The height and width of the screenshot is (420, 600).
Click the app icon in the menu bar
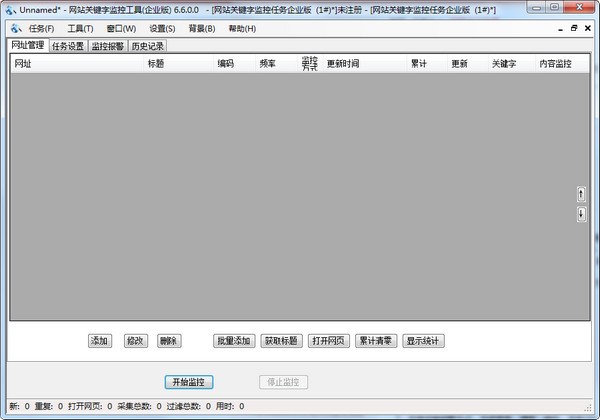pyautogui.click(x=16, y=28)
